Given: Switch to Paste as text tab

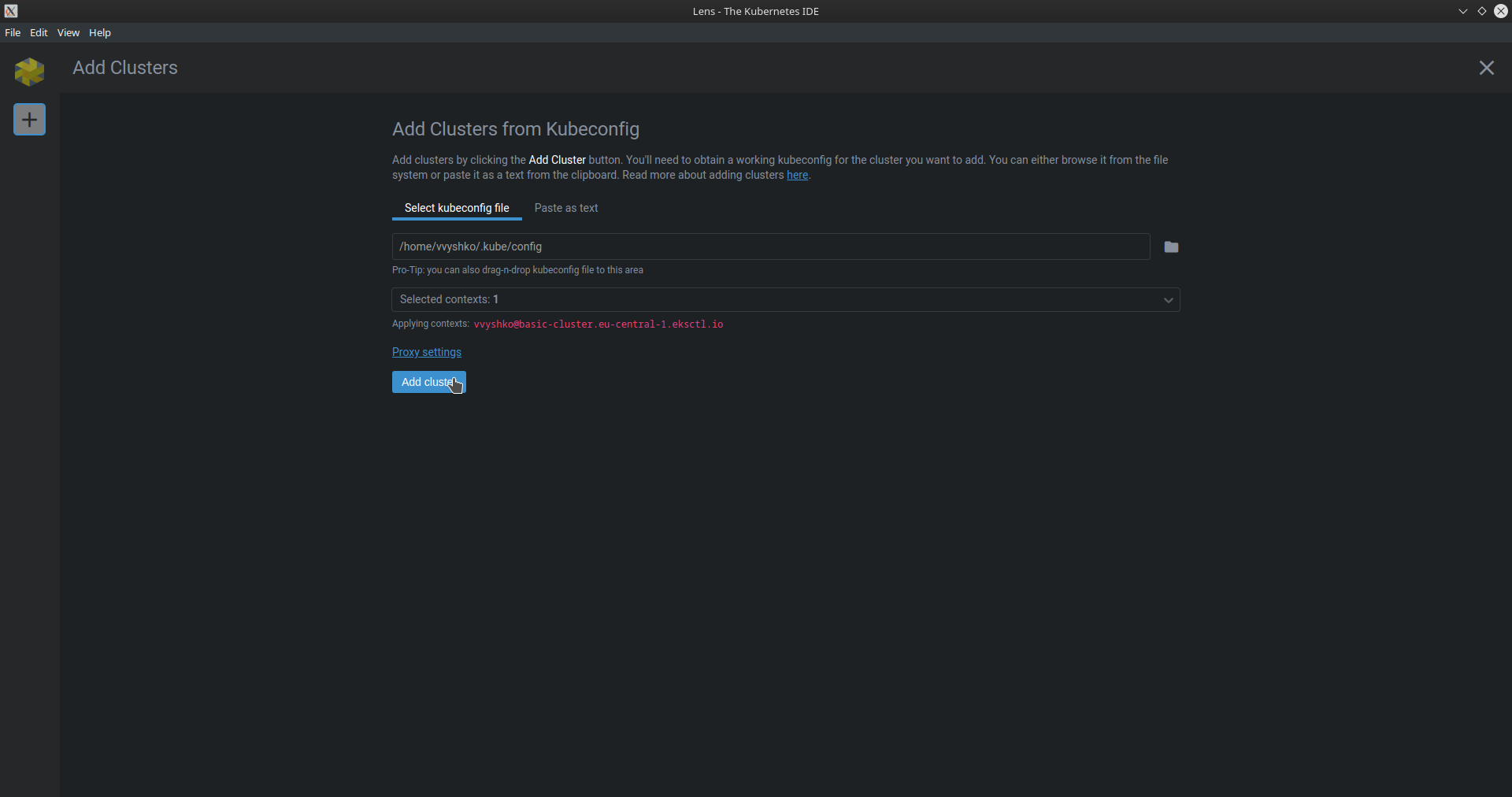Looking at the screenshot, I should point(566,208).
